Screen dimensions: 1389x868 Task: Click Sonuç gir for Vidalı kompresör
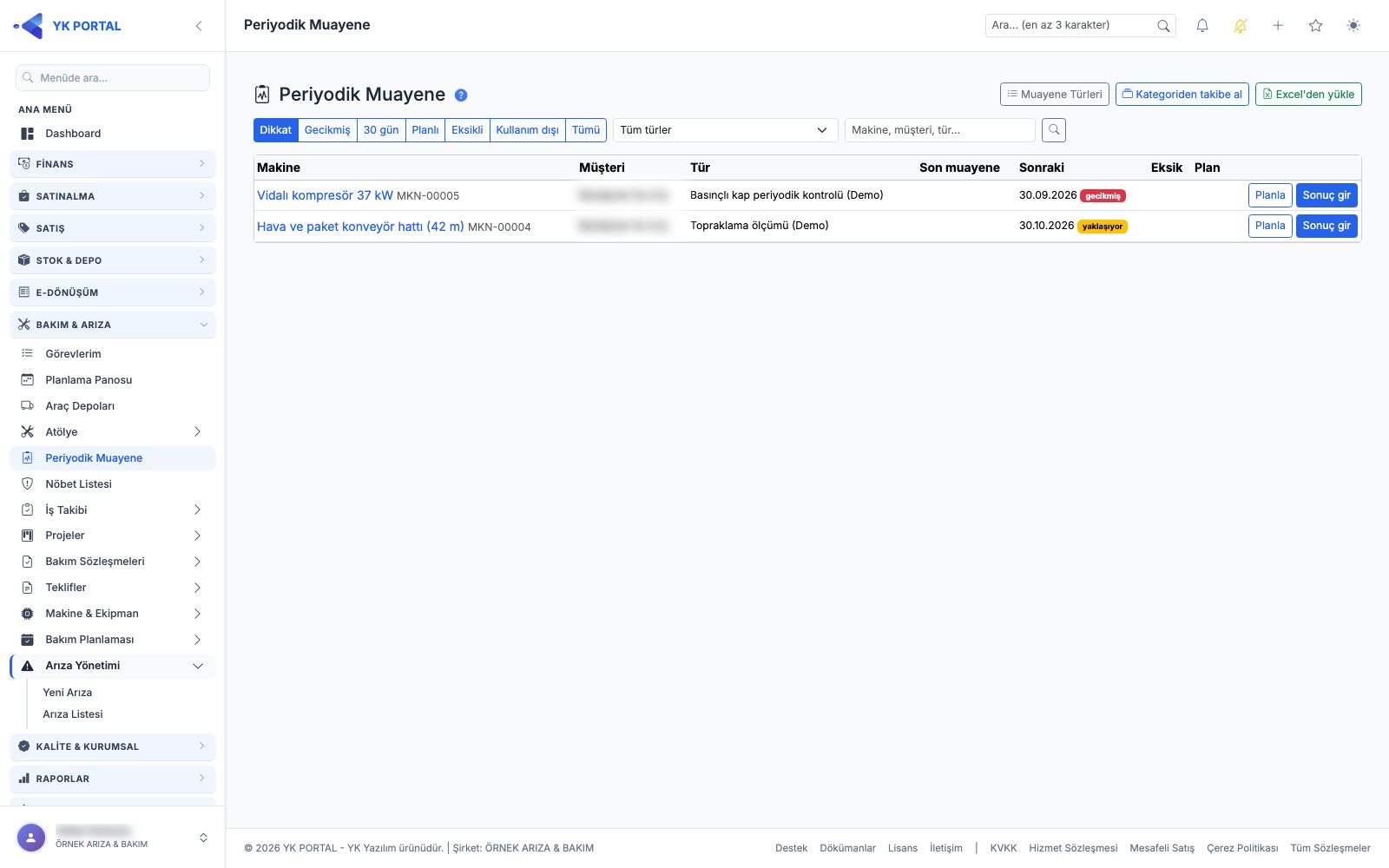[x=1326, y=195]
